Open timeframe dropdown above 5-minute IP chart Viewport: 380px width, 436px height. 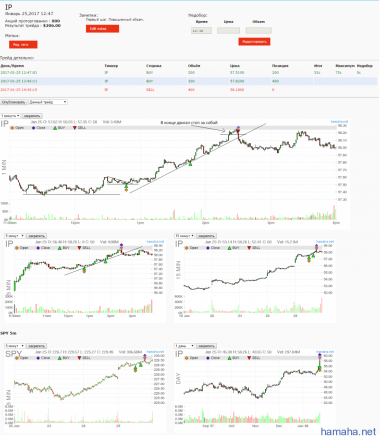(x=15, y=236)
